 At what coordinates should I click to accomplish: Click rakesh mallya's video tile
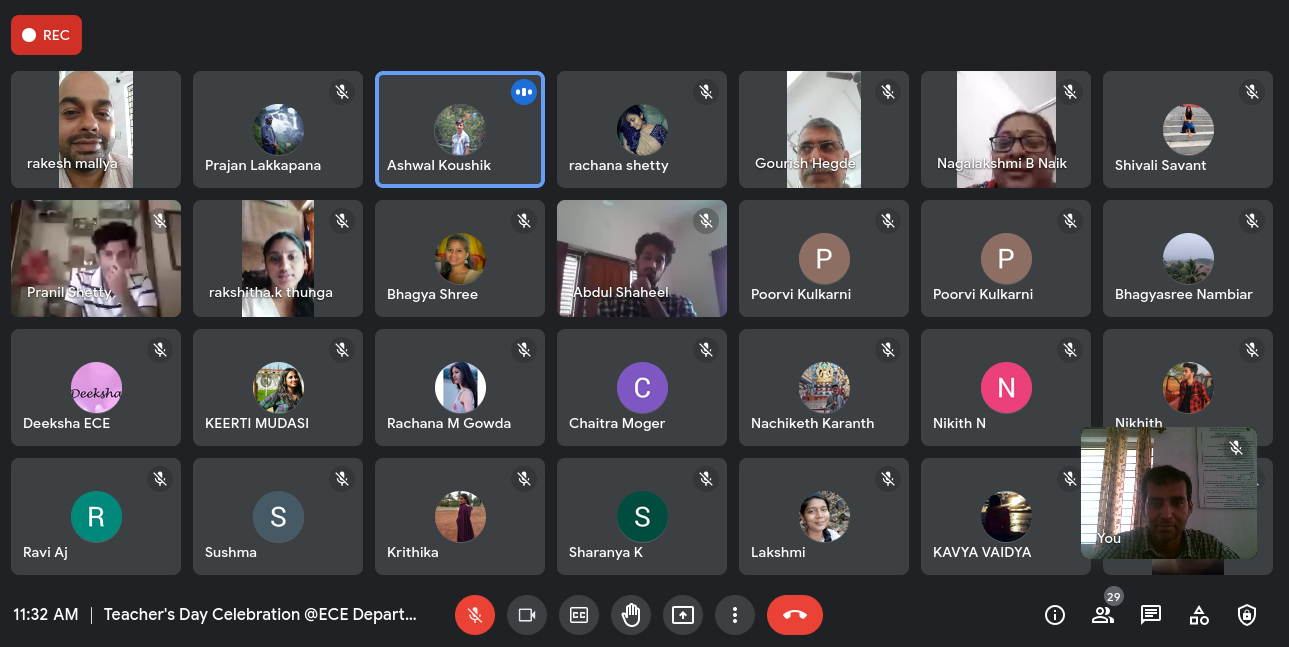[x=96, y=129]
